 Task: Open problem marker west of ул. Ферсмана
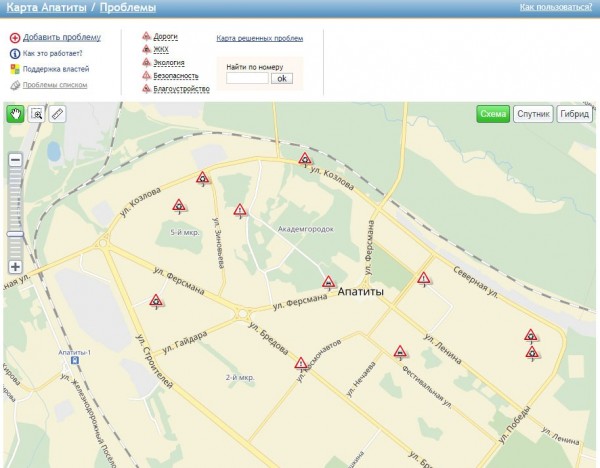(x=156, y=301)
